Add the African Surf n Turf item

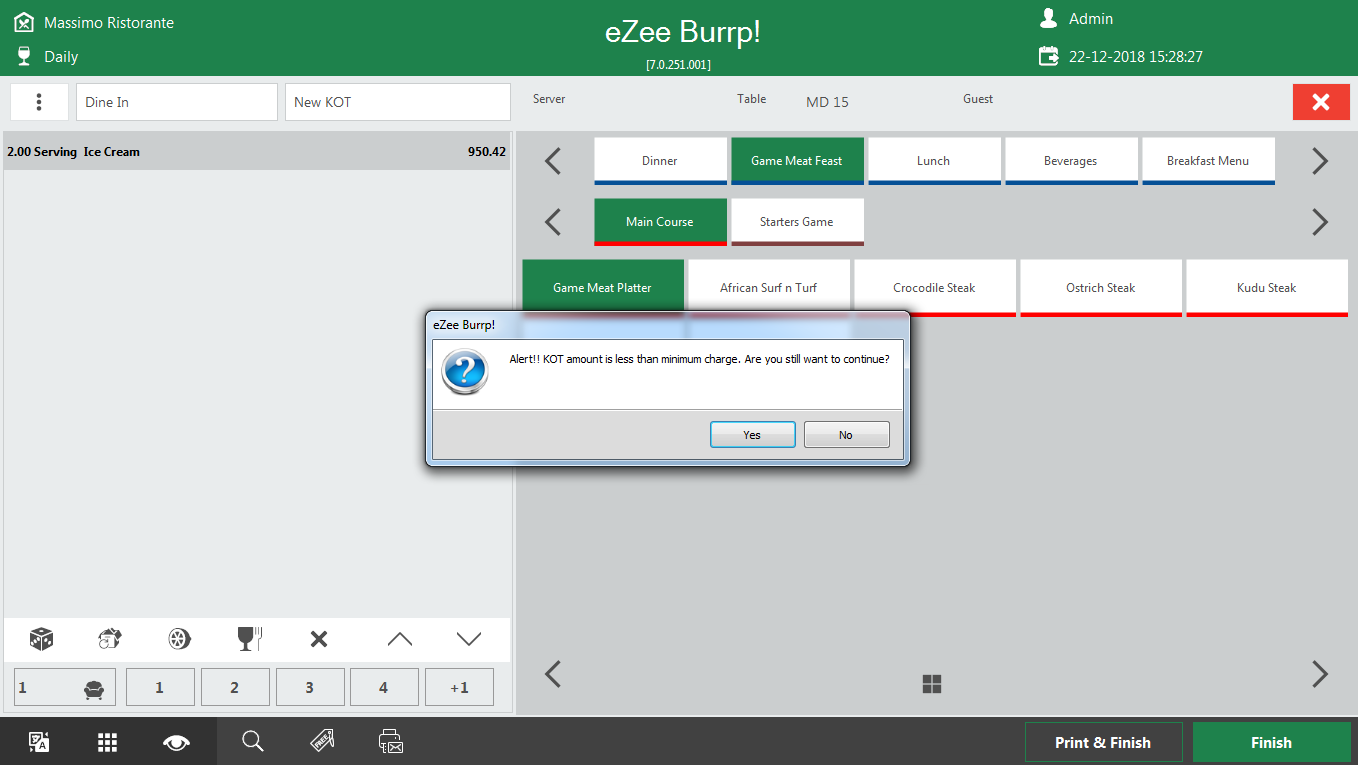[769, 288]
